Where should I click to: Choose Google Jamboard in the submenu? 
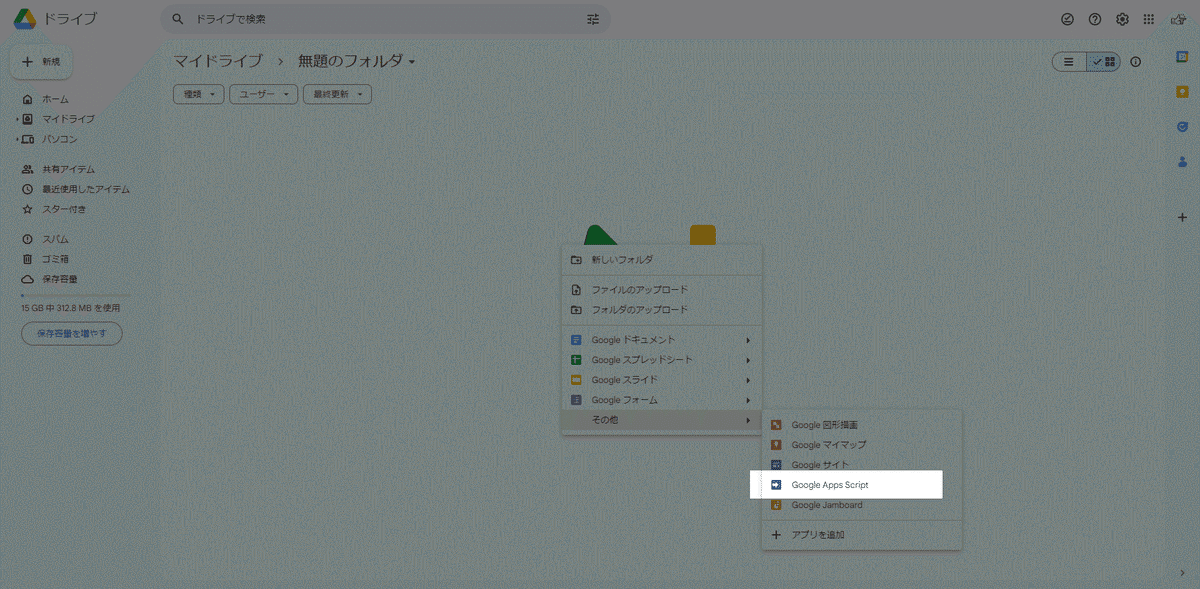[861, 505]
